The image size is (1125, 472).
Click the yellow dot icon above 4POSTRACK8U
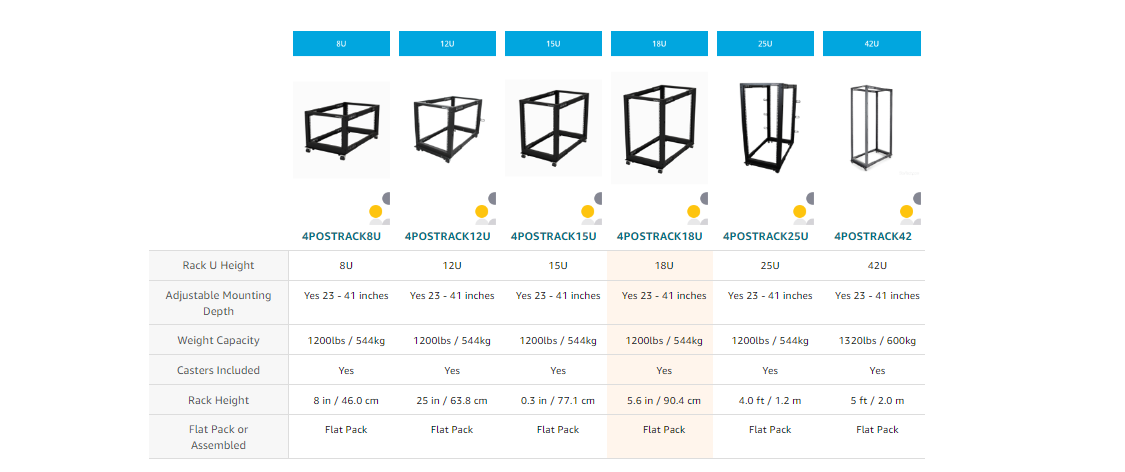point(376,212)
